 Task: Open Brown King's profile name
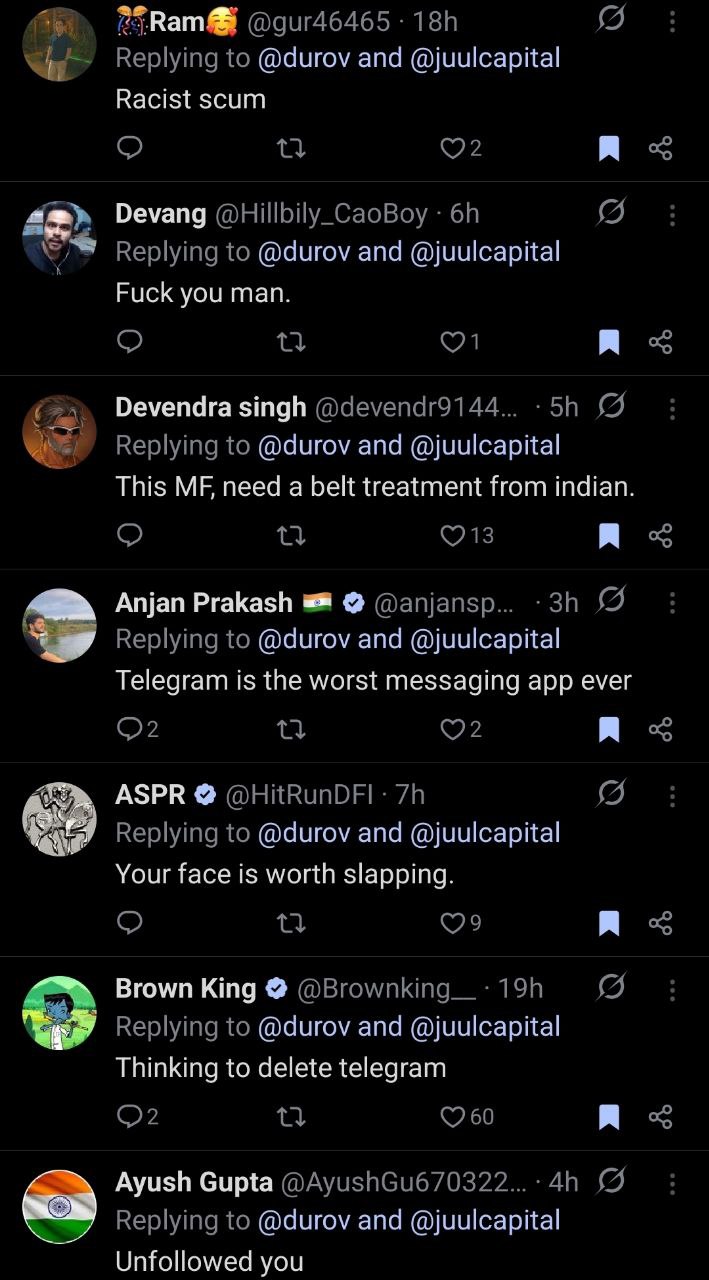[x=186, y=989]
